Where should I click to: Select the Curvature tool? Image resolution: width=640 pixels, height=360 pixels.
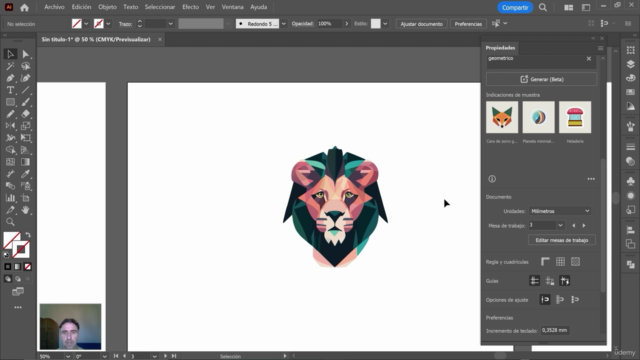click(26, 78)
